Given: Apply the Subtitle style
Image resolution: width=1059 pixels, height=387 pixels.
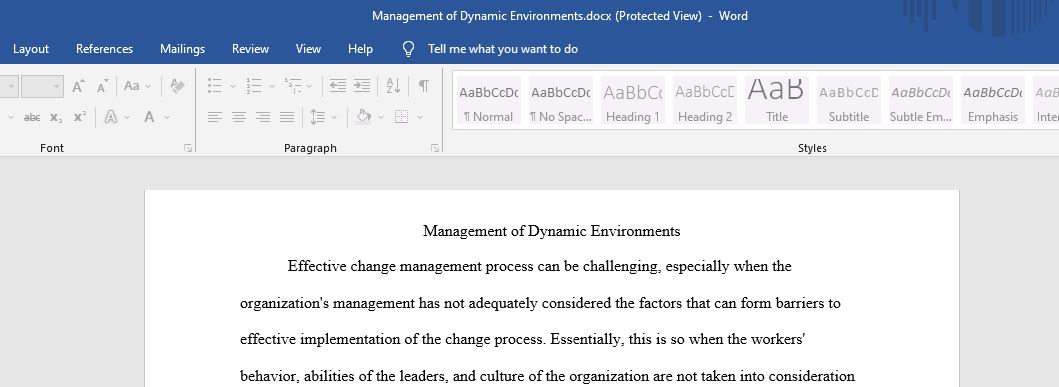Looking at the screenshot, I should [849, 100].
